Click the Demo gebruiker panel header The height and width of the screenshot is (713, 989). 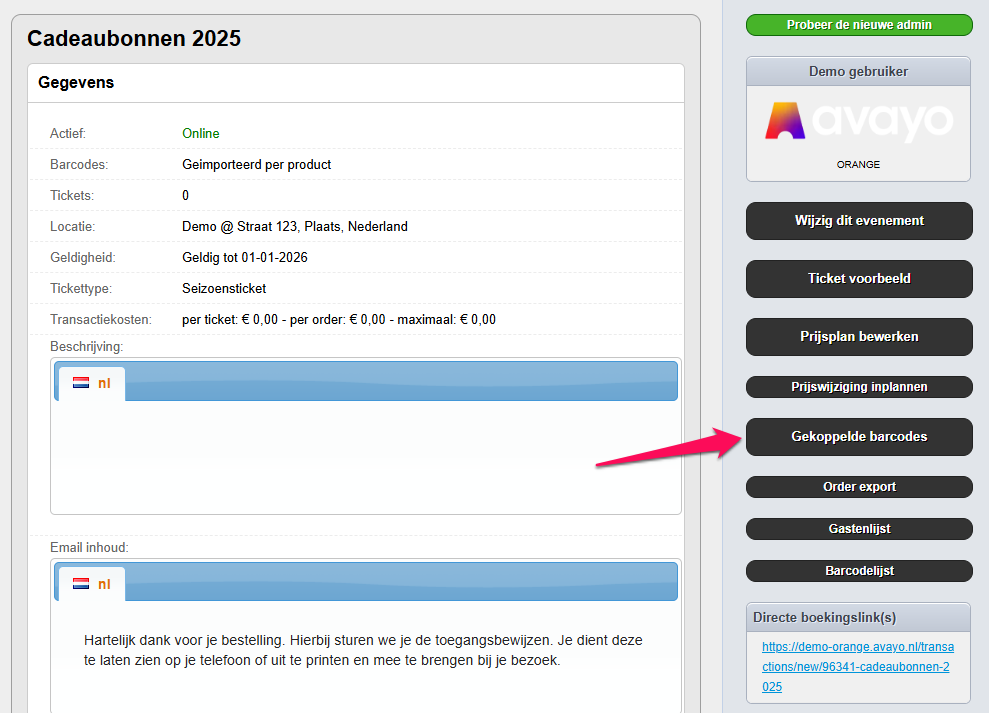[858, 71]
